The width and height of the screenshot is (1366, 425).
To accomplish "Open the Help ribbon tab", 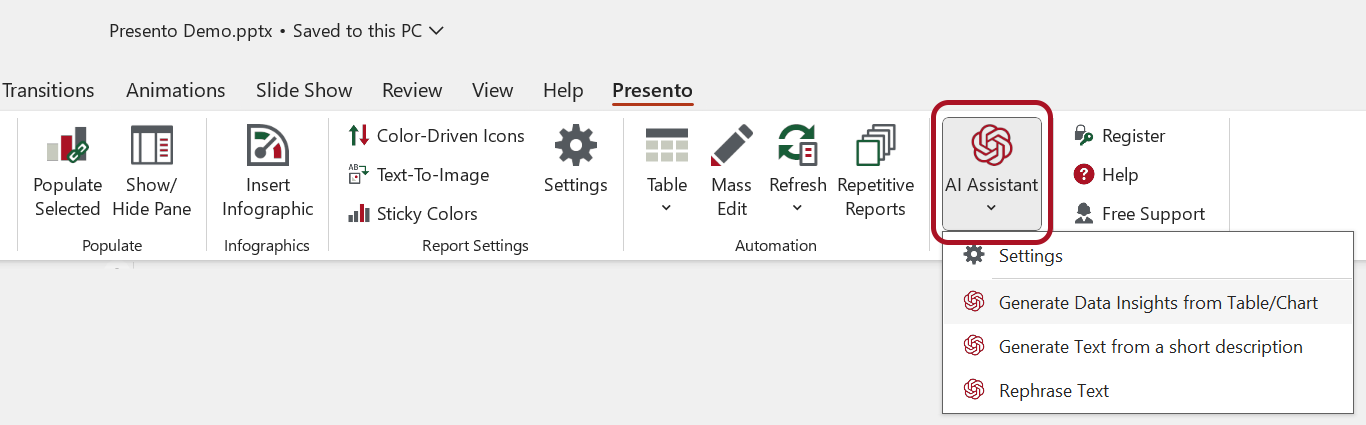I will 563,90.
